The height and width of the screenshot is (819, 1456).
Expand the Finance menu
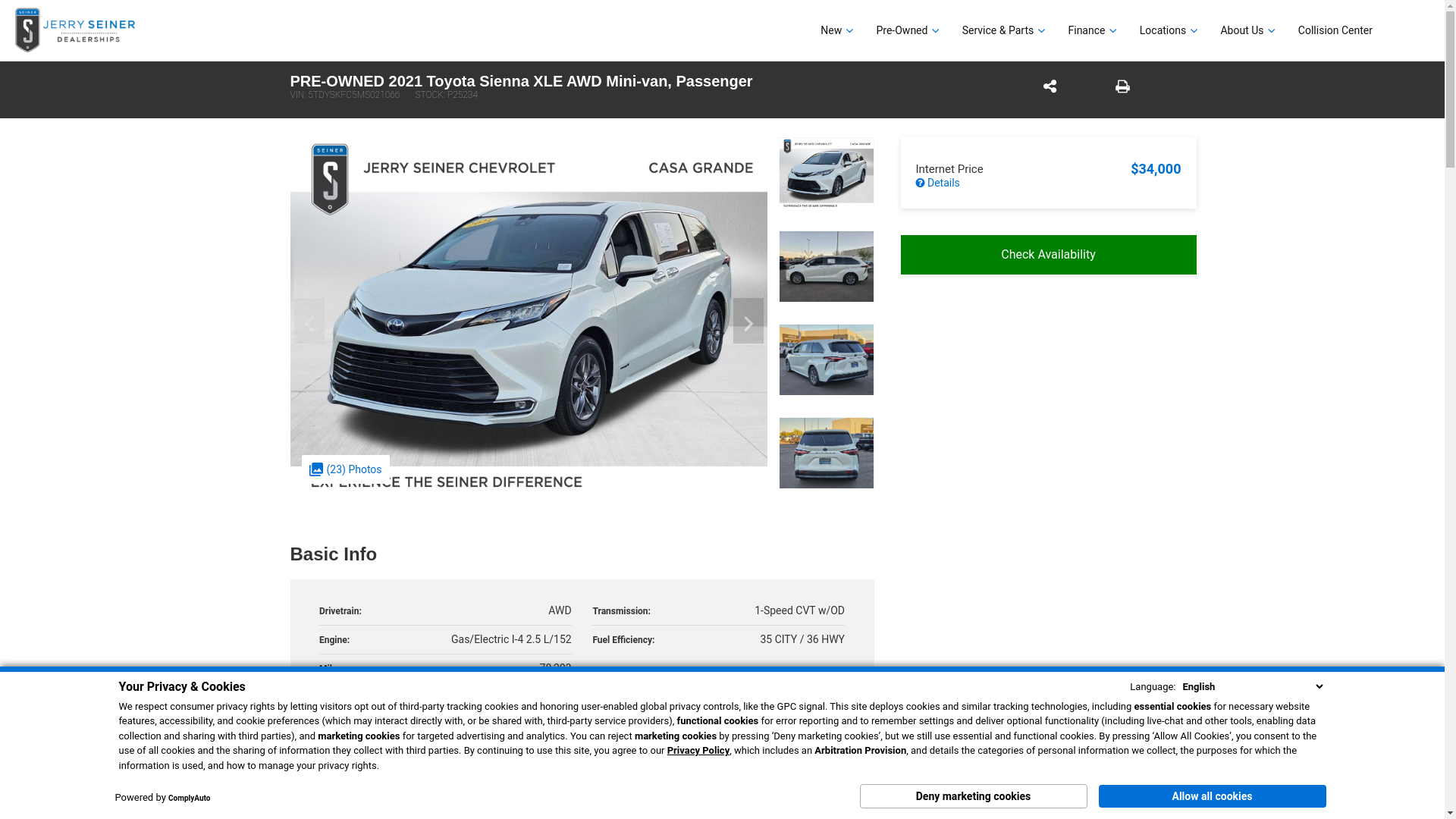(1092, 30)
